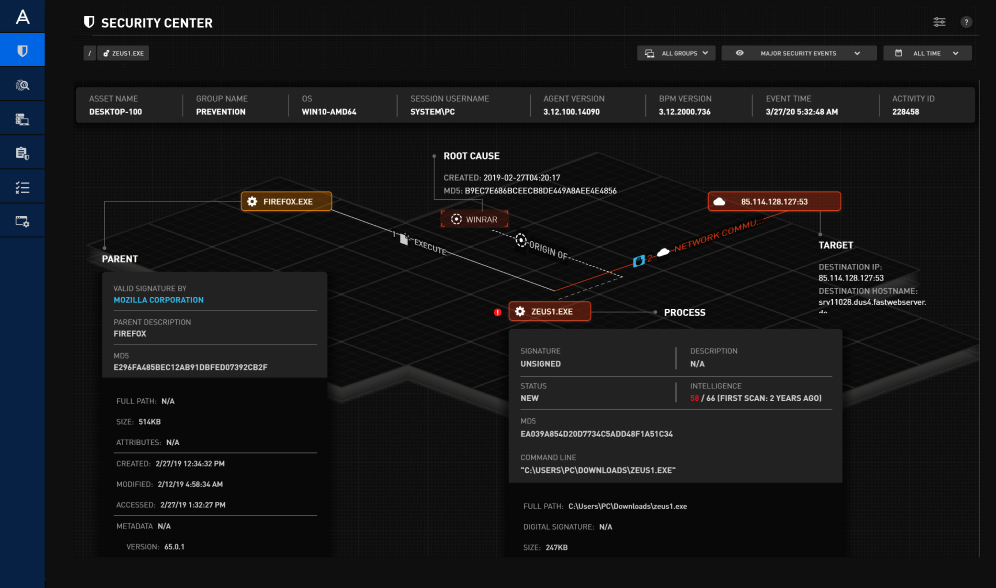Click the NETWORK COMMU... edge label

(x=718, y=235)
